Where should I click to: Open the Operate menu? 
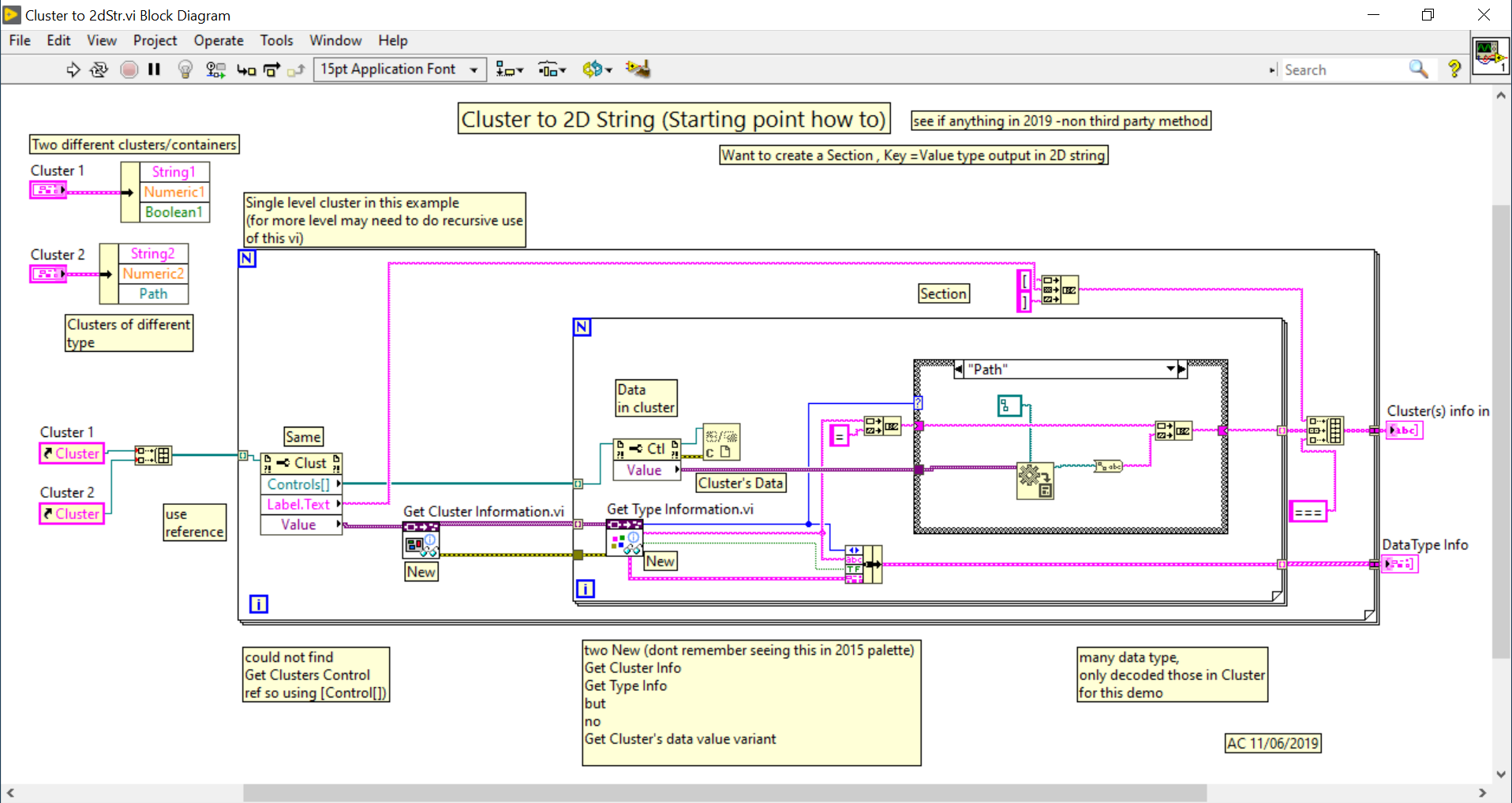[x=219, y=40]
